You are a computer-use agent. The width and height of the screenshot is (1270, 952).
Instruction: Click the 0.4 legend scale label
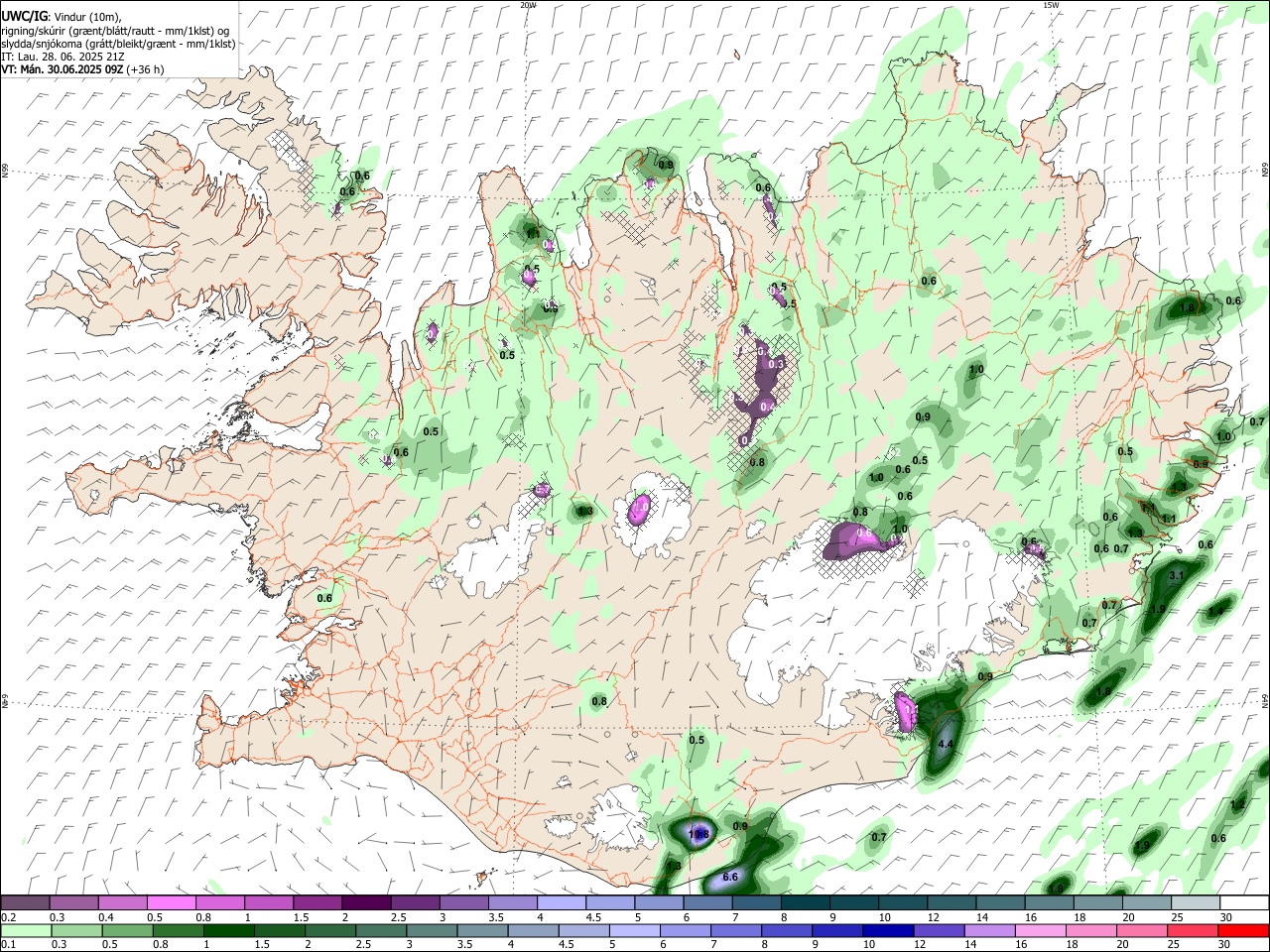coord(106,917)
